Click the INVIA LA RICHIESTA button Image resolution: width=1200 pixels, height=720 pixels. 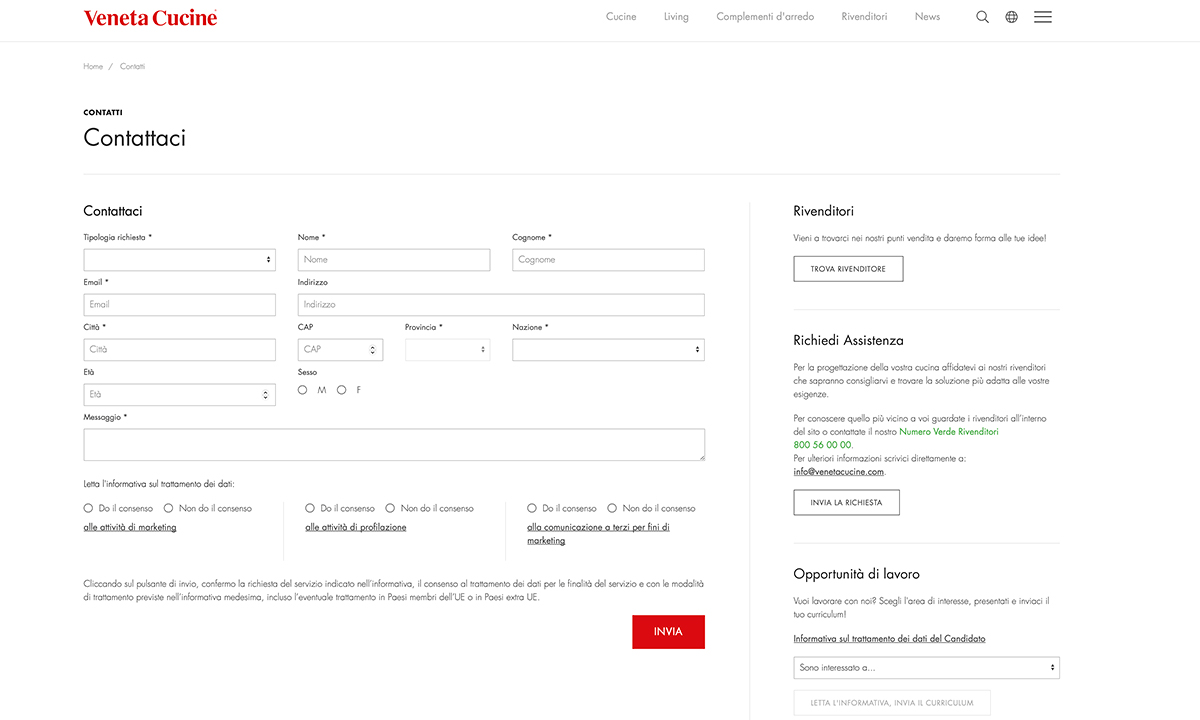point(846,503)
